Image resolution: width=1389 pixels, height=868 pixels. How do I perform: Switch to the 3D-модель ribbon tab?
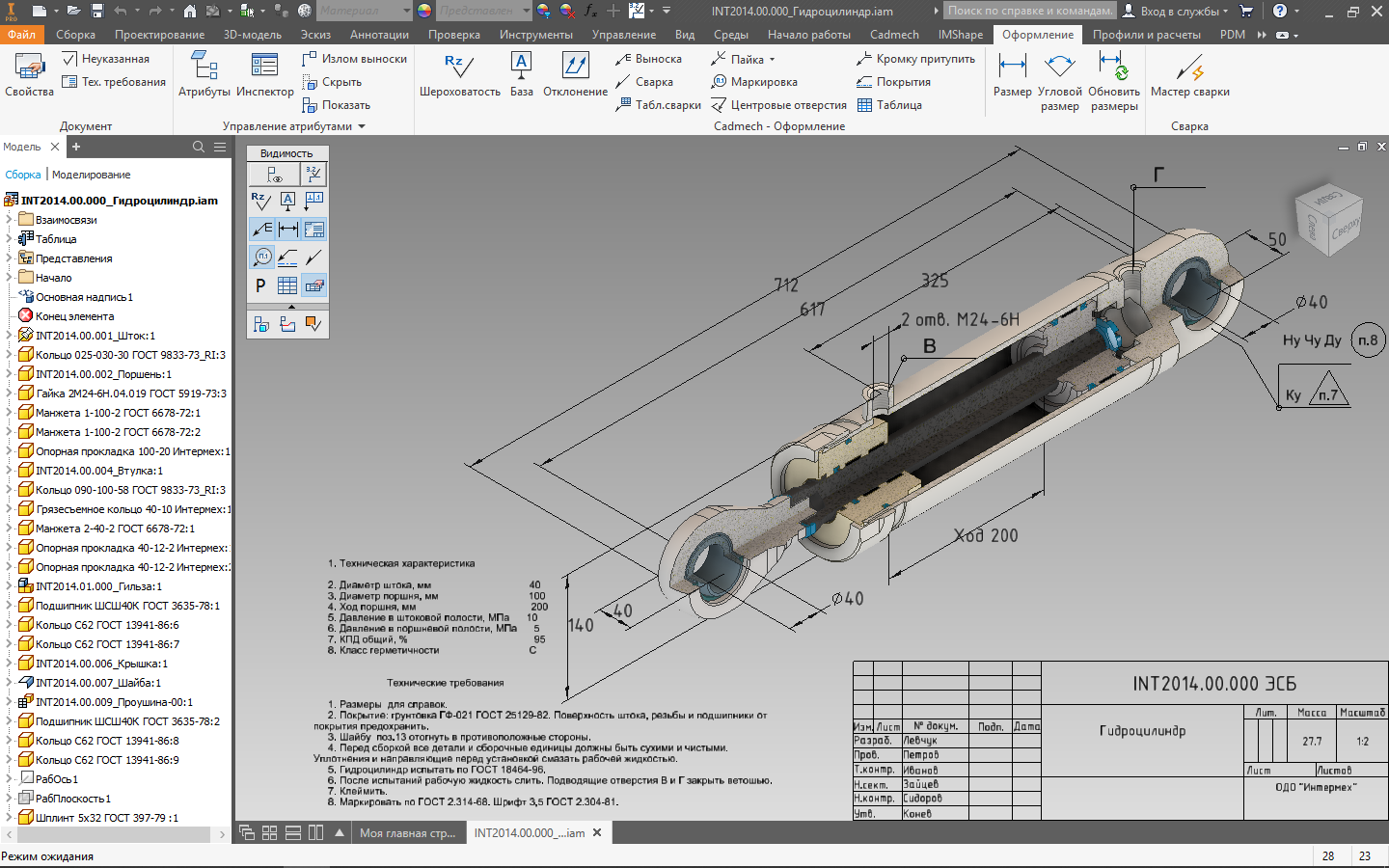pos(252,35)
